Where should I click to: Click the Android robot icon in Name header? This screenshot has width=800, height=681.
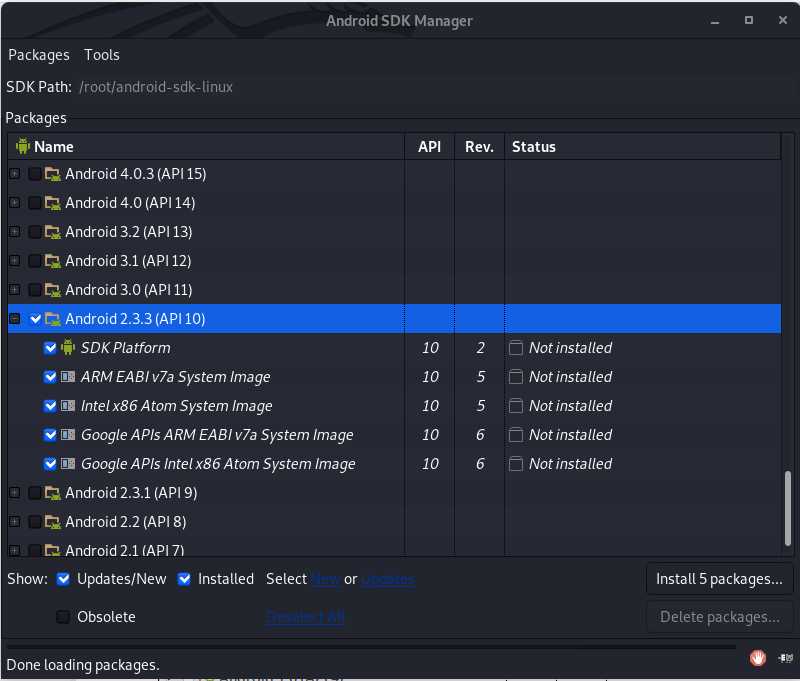coord(22,146)
